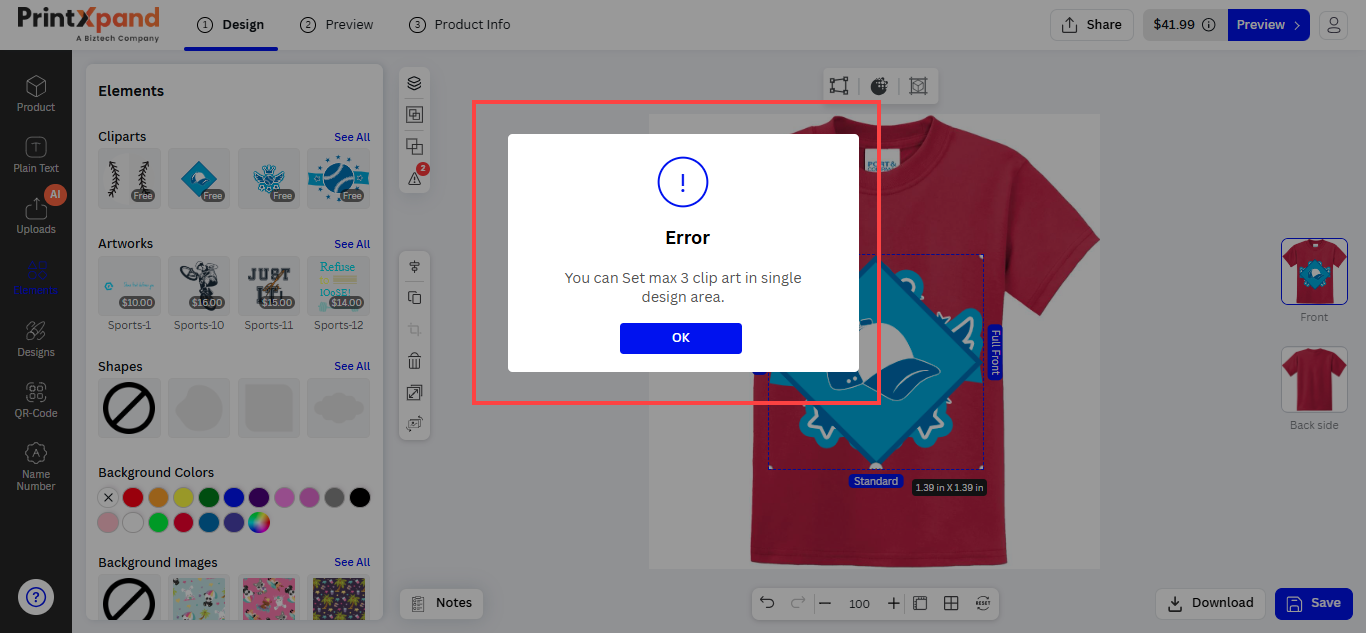The width and height of the screenshot is (1366, 633).
Task: Expand Cliparts with See All
Action: [x=352, y=137]
